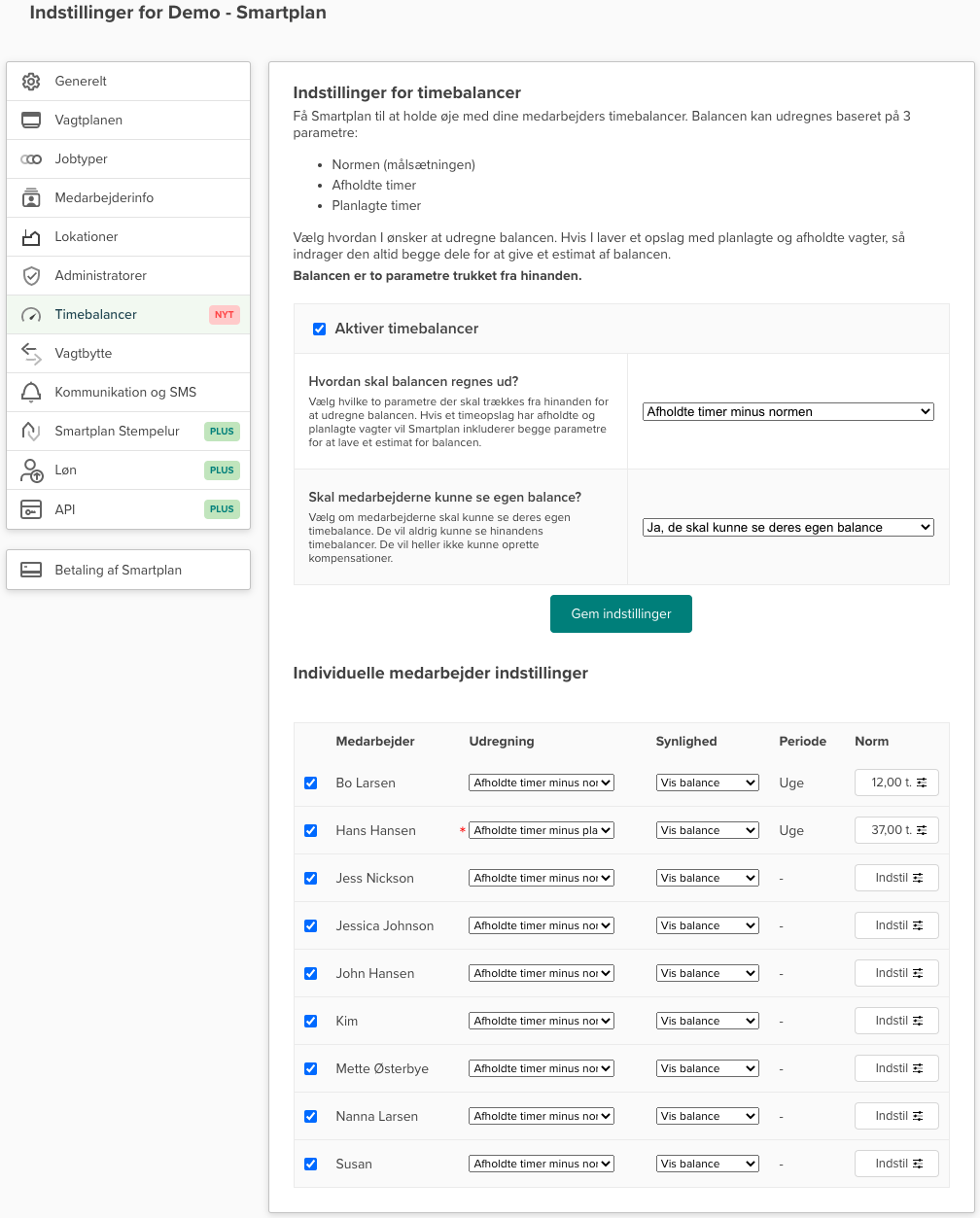Go to the Løn settings section
This screenshot has width=980, height=1218.
66,470
